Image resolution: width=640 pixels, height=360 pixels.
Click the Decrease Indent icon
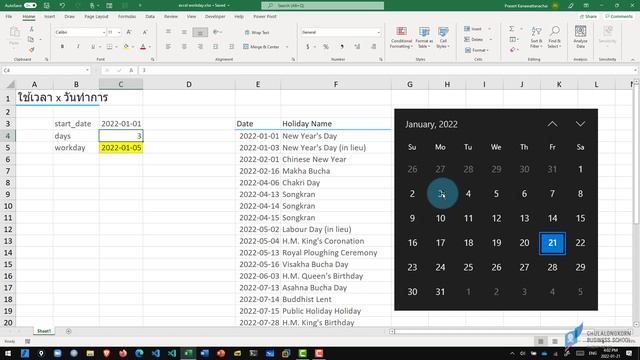point(216,47)
